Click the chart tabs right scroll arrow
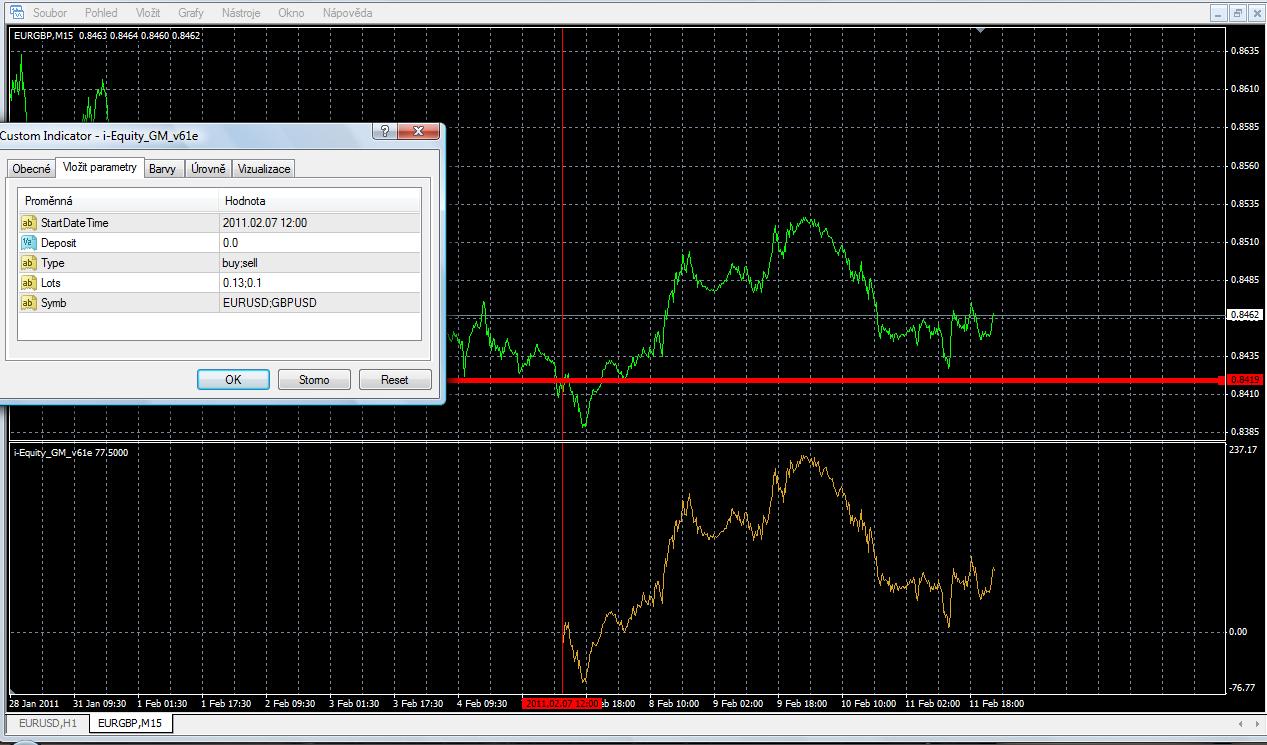This screenshot has width=1267, height=745. tap(1255, 723)
